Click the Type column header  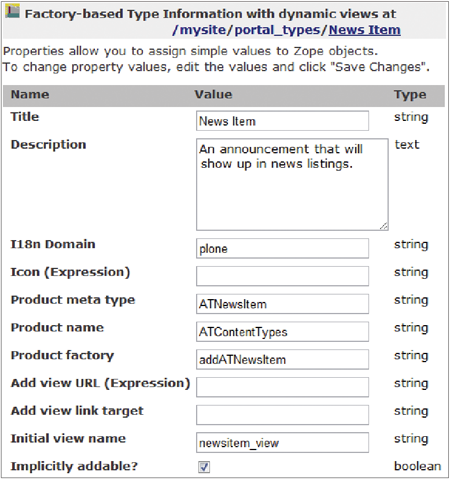(410, 95)
